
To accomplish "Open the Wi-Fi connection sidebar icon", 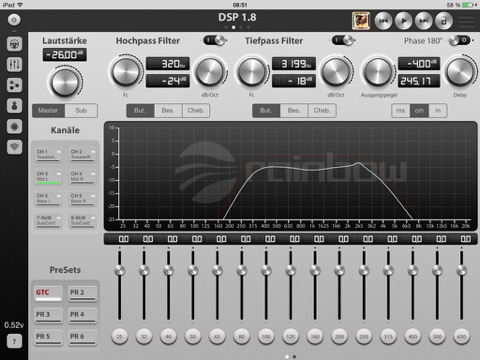I will pyautogui.click(x=14, y=147).
